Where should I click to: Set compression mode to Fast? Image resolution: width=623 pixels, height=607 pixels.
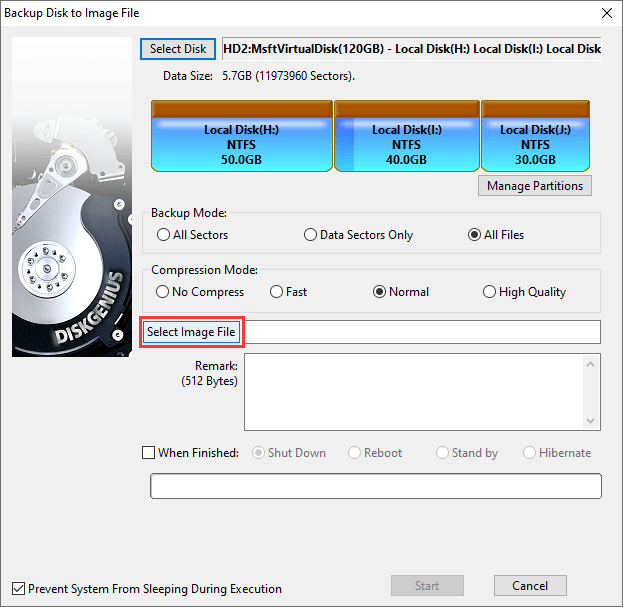(277, 292)
